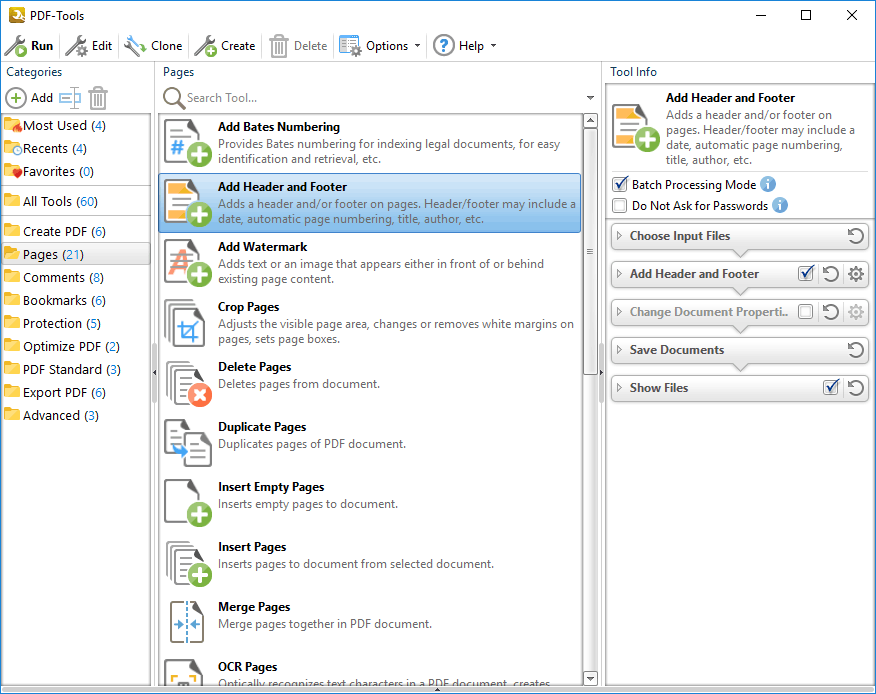Select the Most Used category
This screenshot has height=694, width=876.
point(76,126)
